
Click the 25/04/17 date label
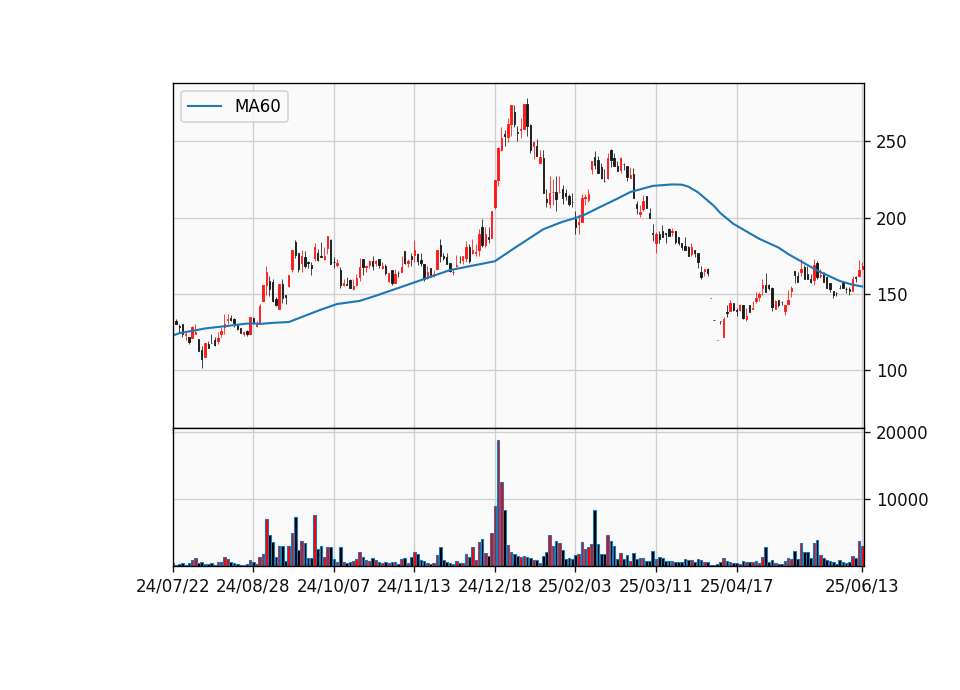pyautogui.click(x=737, y=586)
